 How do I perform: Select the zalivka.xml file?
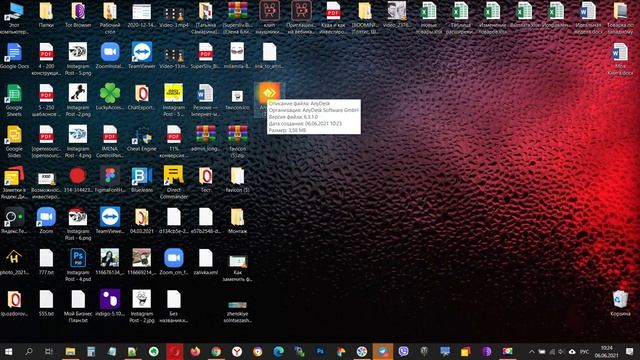tap(205, 258)
